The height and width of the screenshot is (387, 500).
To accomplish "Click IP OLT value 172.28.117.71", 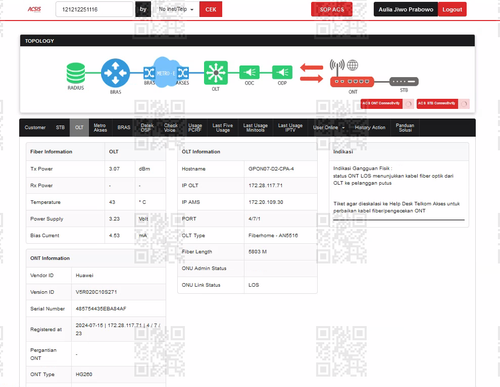I will coord(265,186).
